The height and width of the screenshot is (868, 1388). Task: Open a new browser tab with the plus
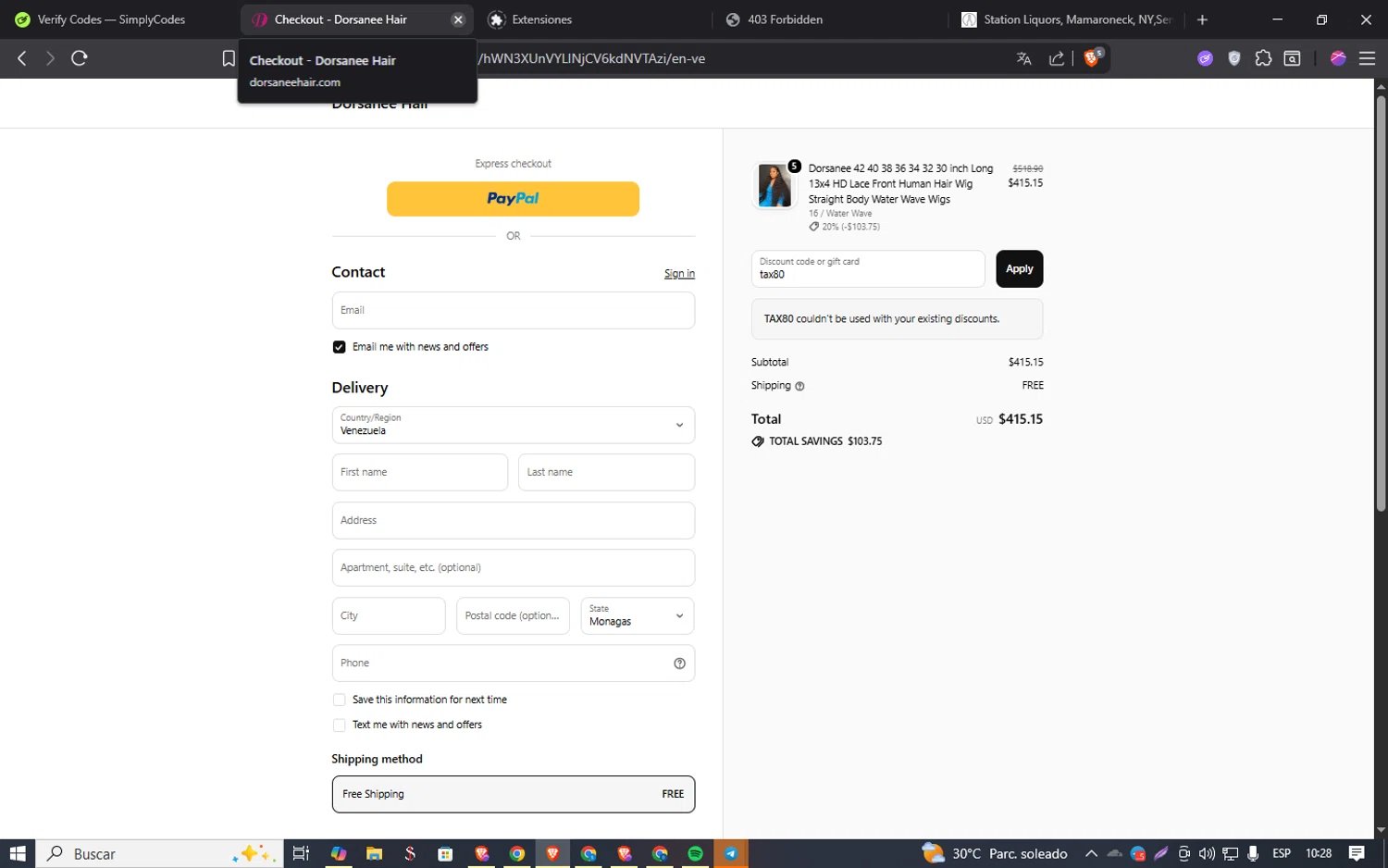[1202, 19]
